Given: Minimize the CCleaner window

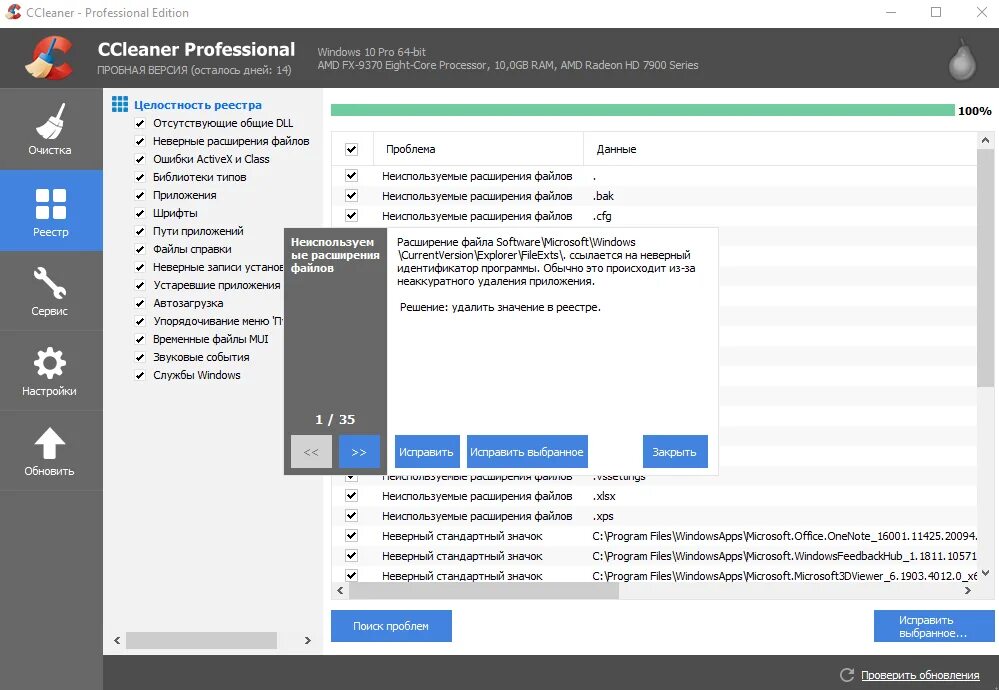Looking at the screenshot, I should (x=891, y=12).
